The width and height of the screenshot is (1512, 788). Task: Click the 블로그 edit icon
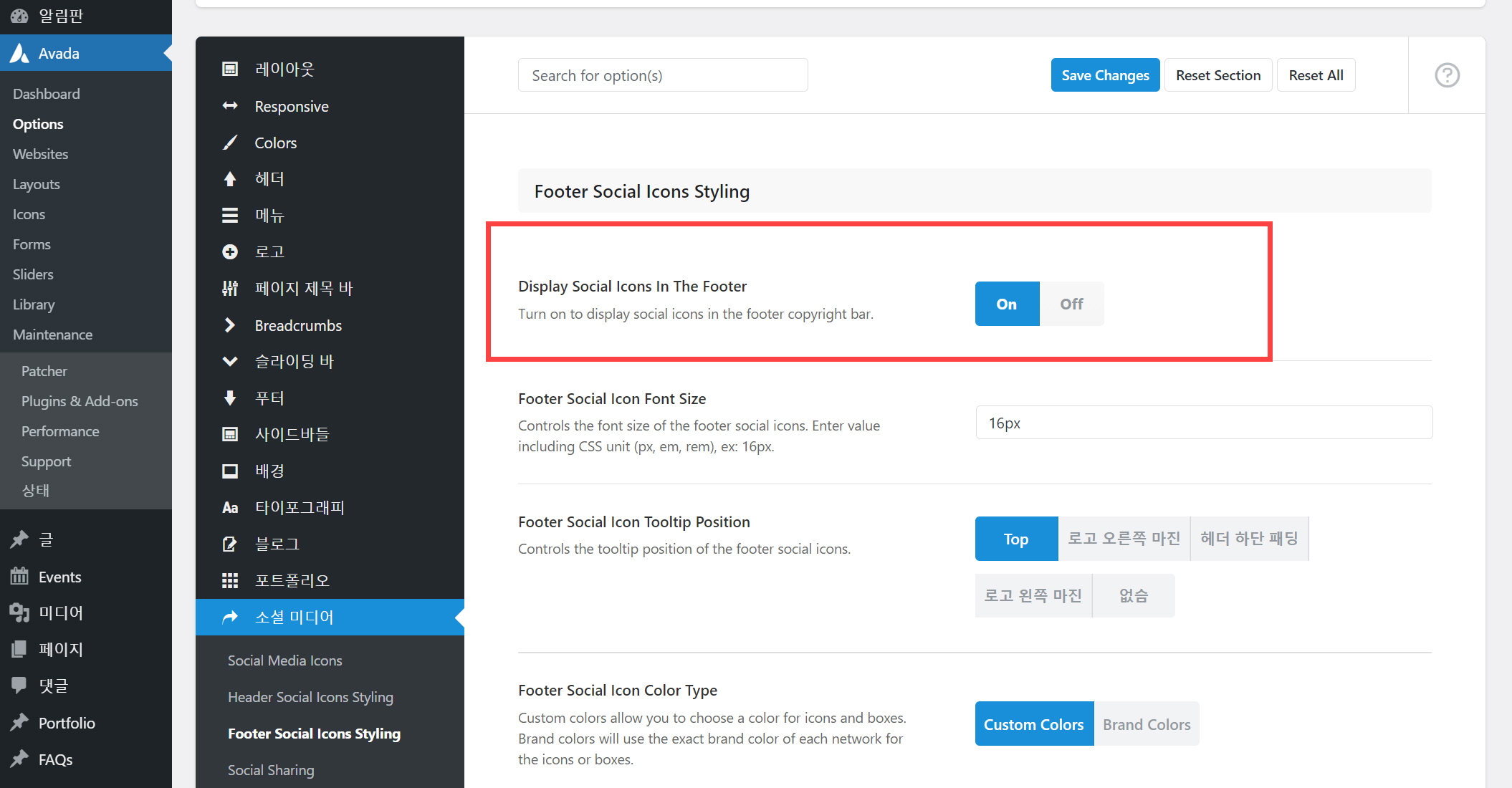click(x=230, y=544)
